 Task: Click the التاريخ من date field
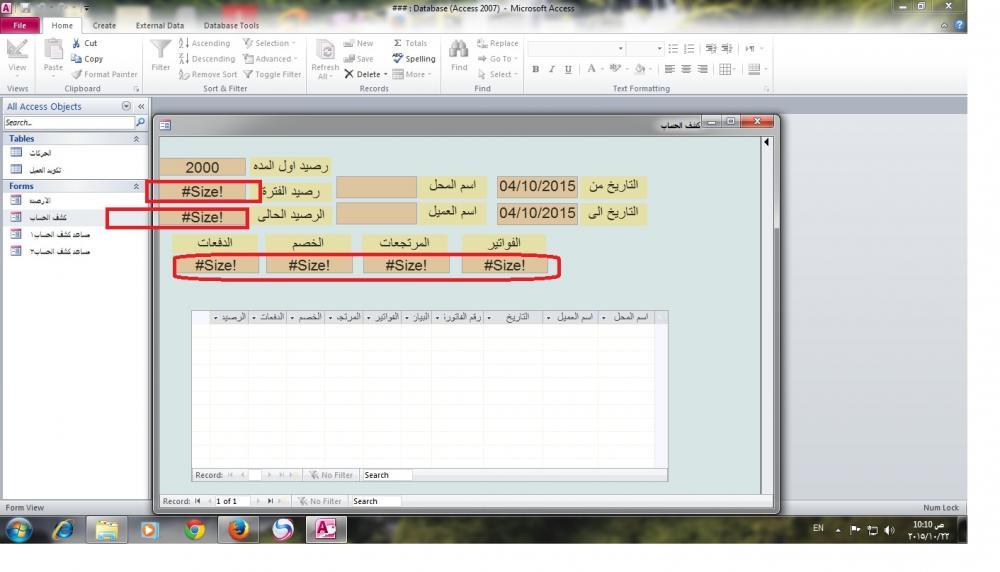537,186
